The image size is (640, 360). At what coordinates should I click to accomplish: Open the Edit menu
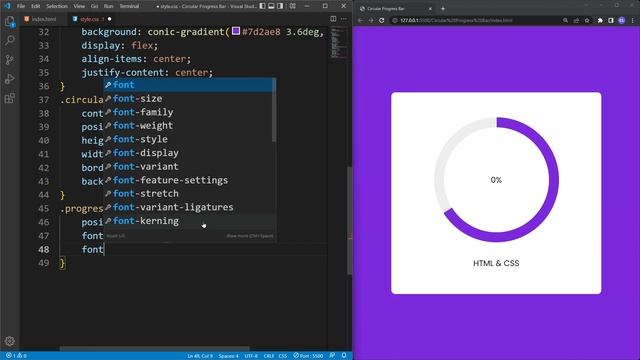[x=36, y=6]
